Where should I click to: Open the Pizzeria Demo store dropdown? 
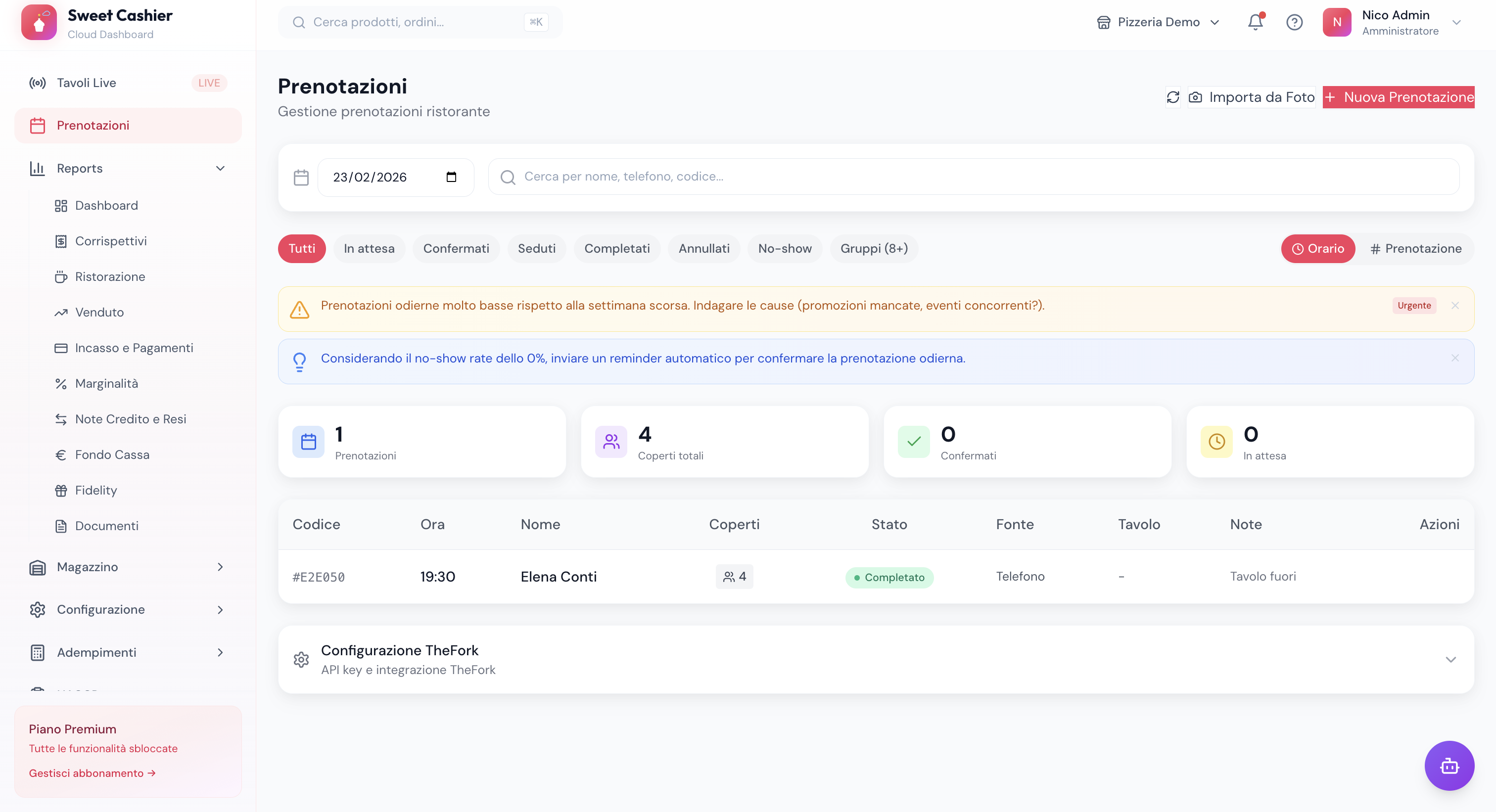click(1158, 22)
